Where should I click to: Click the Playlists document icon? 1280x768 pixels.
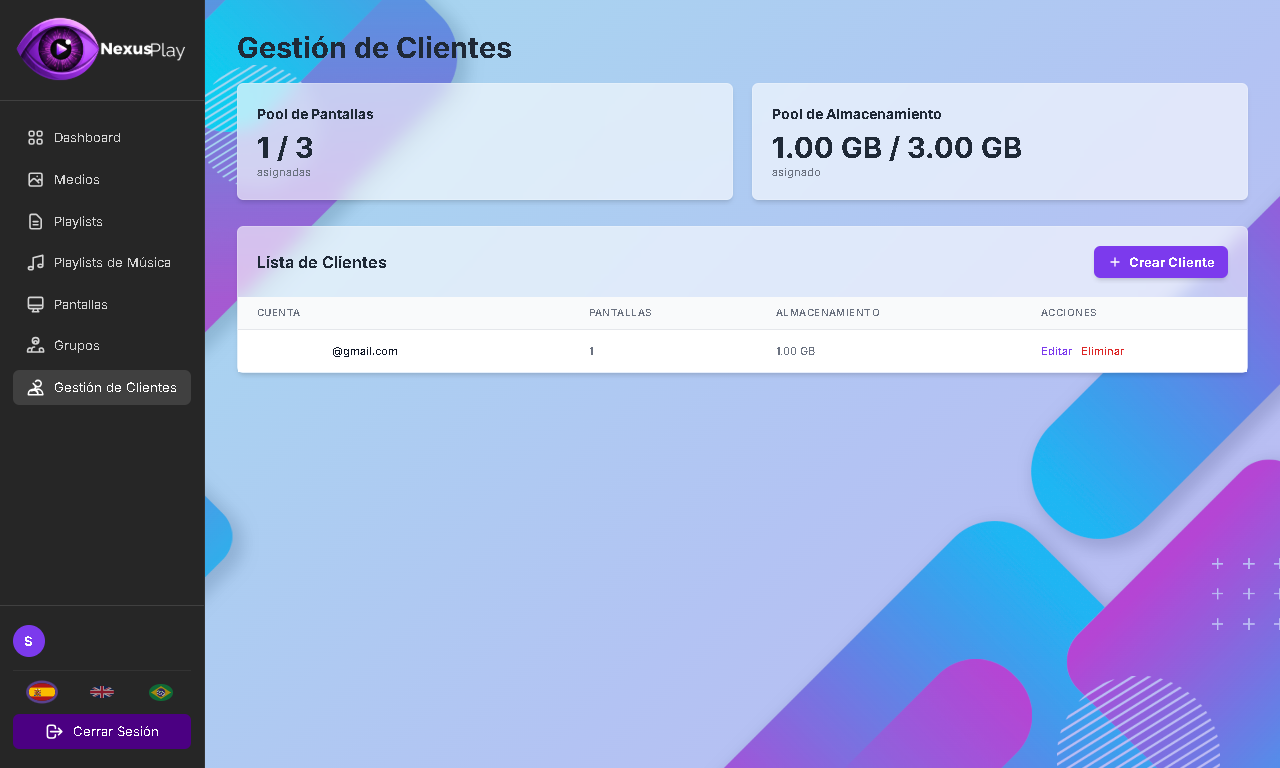tap(35, 221)
